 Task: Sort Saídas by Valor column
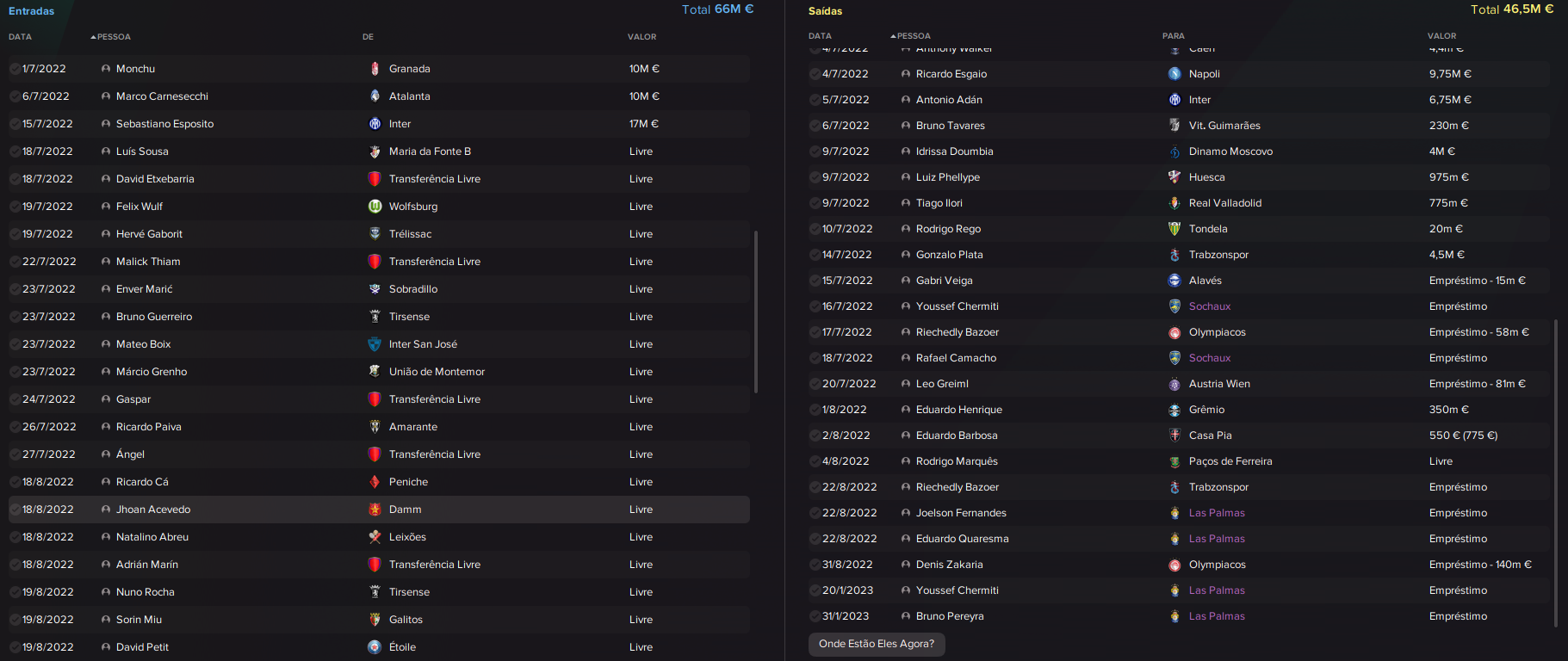tap(1441, 36)
